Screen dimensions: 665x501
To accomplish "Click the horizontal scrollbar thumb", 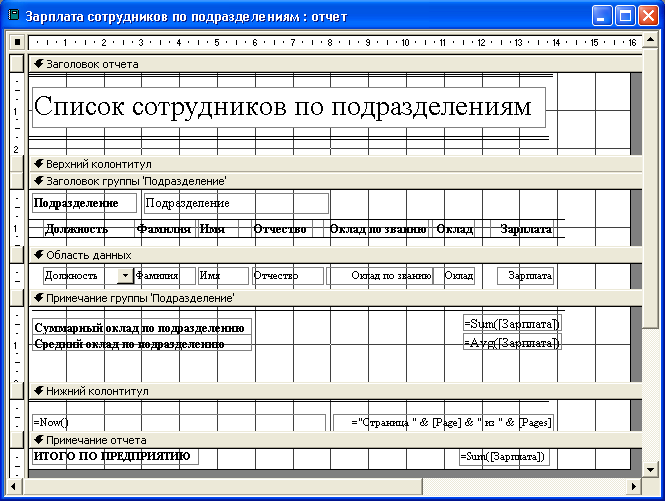I will pos(223,486).
